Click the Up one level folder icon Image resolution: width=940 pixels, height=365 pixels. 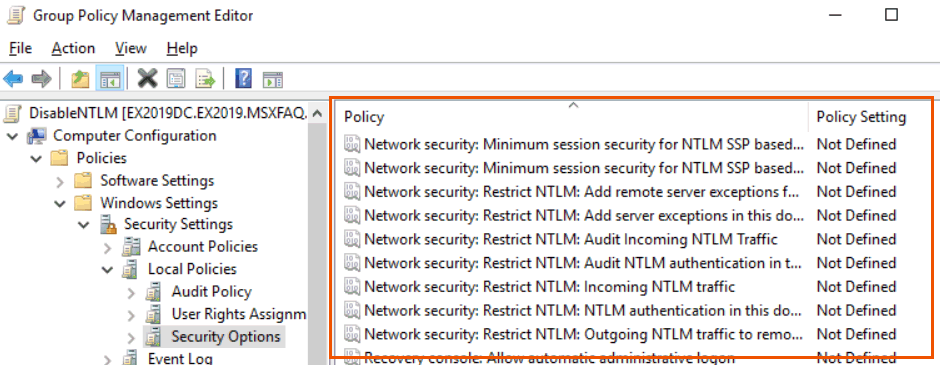80,79
